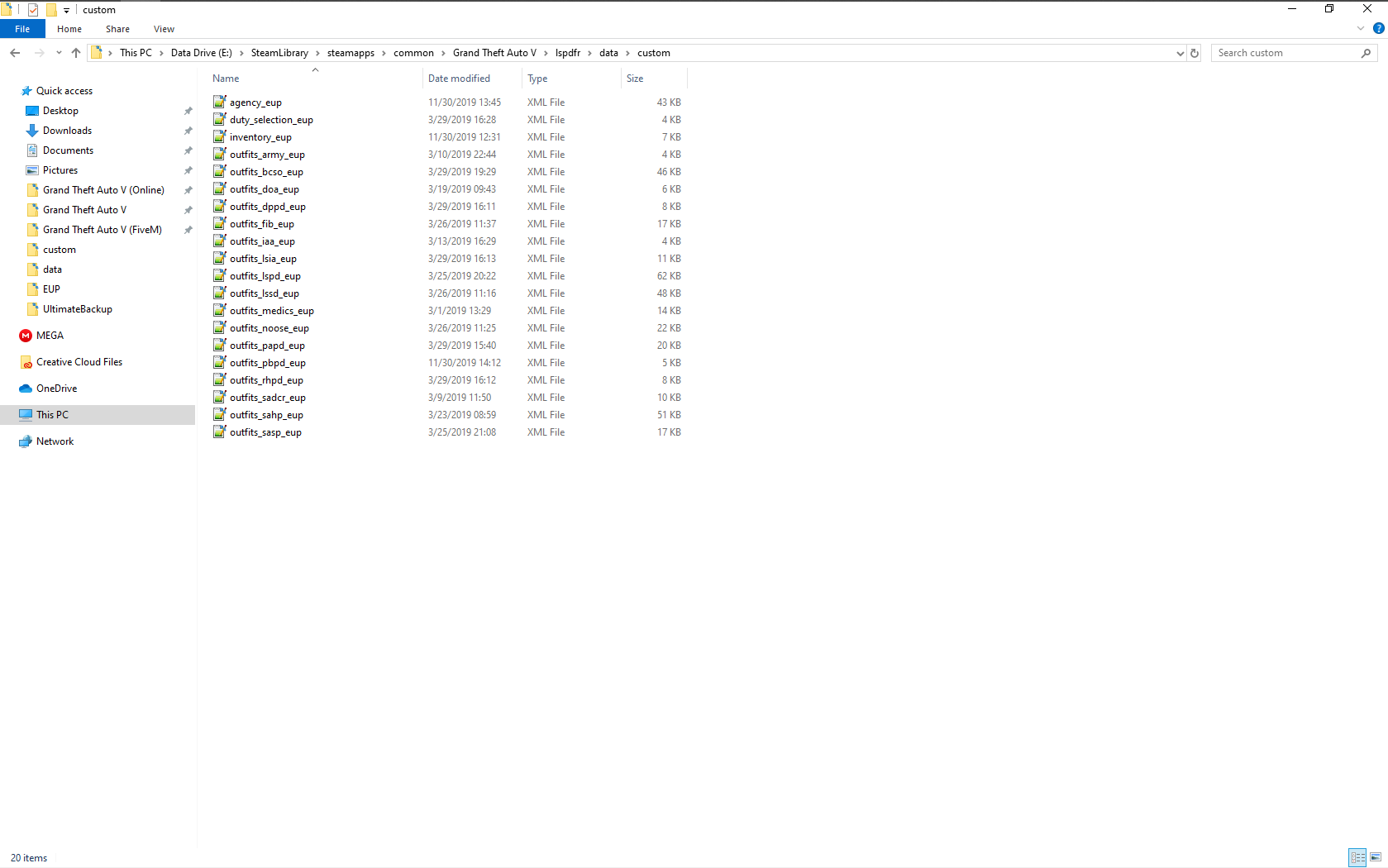Open EUP folder in navigation pane
The height and width of the screenshot is (868, 1388).
51,289
